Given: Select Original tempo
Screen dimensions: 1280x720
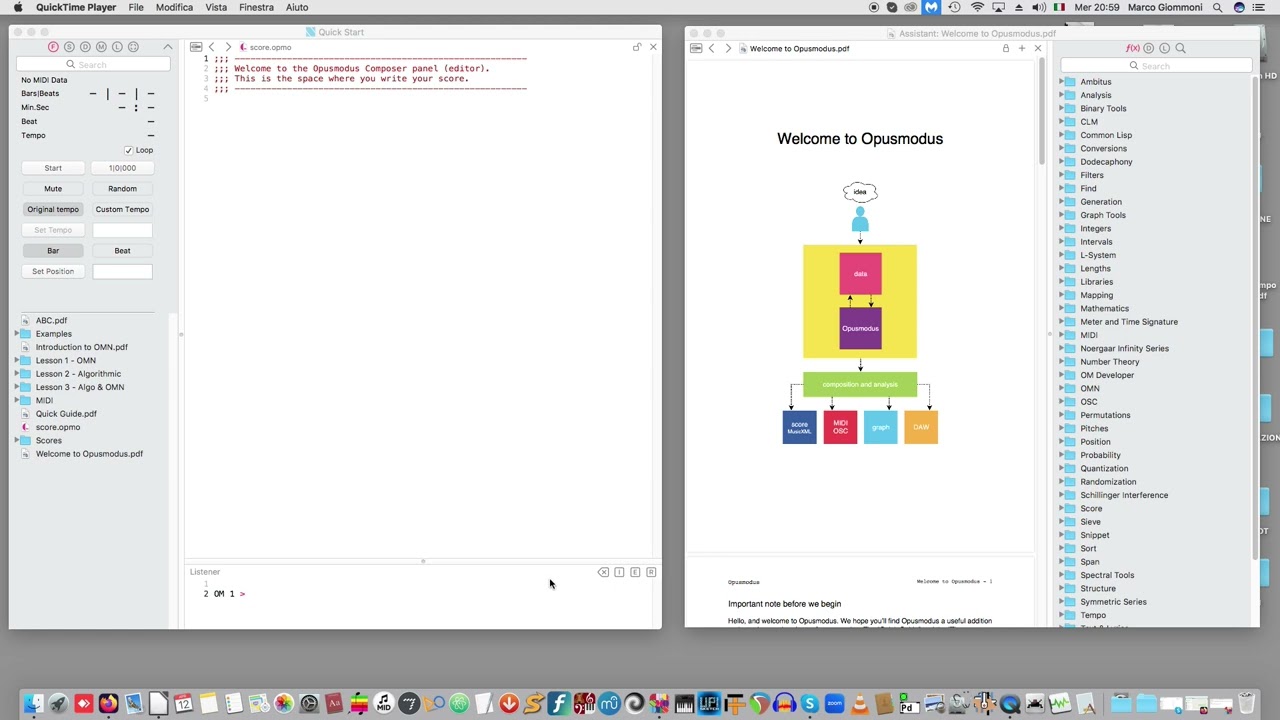Looking at the screenshot, I should [53, 209].
